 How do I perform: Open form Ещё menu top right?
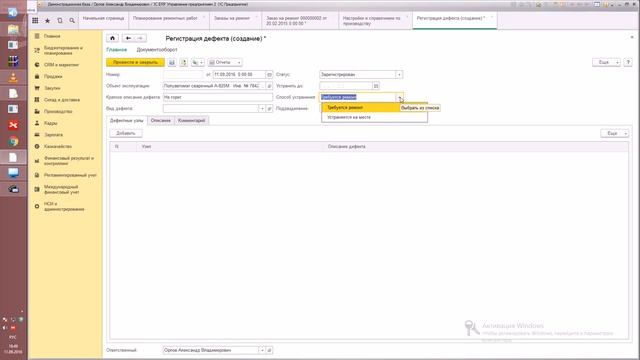pos(606,62)
